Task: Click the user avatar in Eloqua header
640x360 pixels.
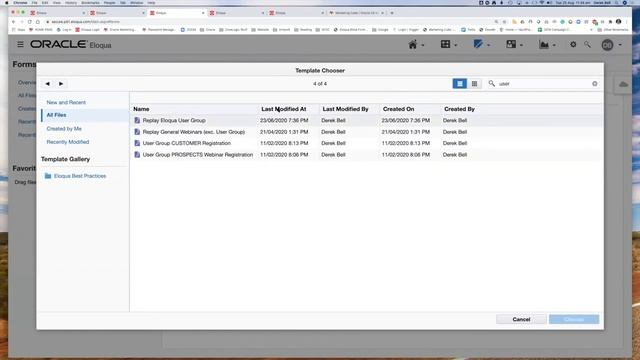Action: coord(607,45)
